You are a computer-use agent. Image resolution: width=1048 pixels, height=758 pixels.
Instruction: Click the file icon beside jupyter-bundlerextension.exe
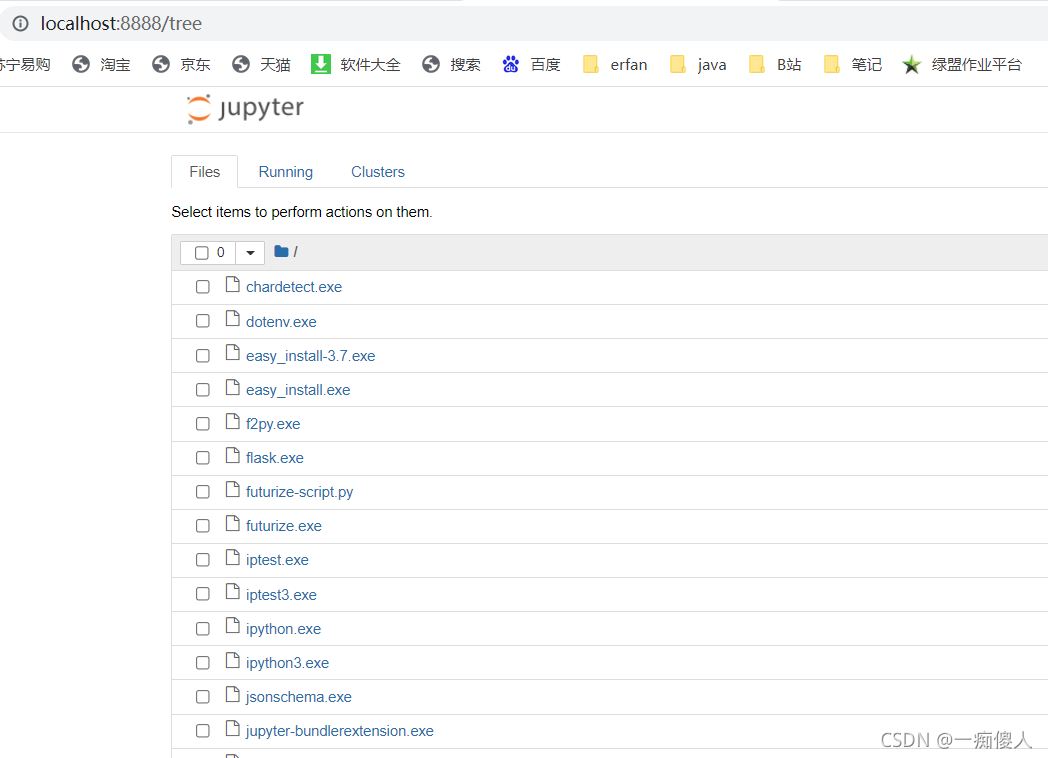tap(232, 730)
